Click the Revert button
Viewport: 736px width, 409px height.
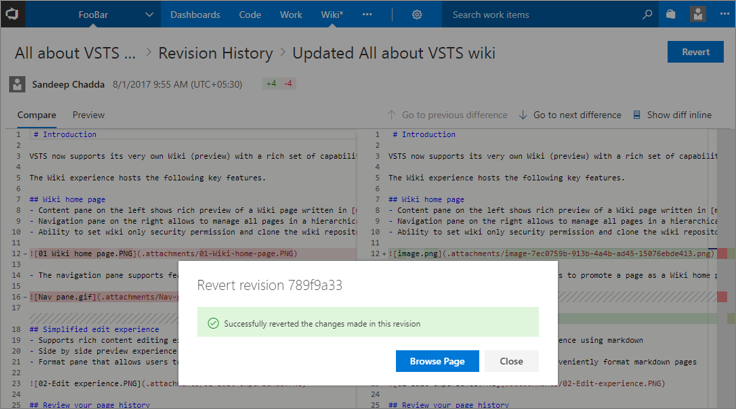coord(696,52)
